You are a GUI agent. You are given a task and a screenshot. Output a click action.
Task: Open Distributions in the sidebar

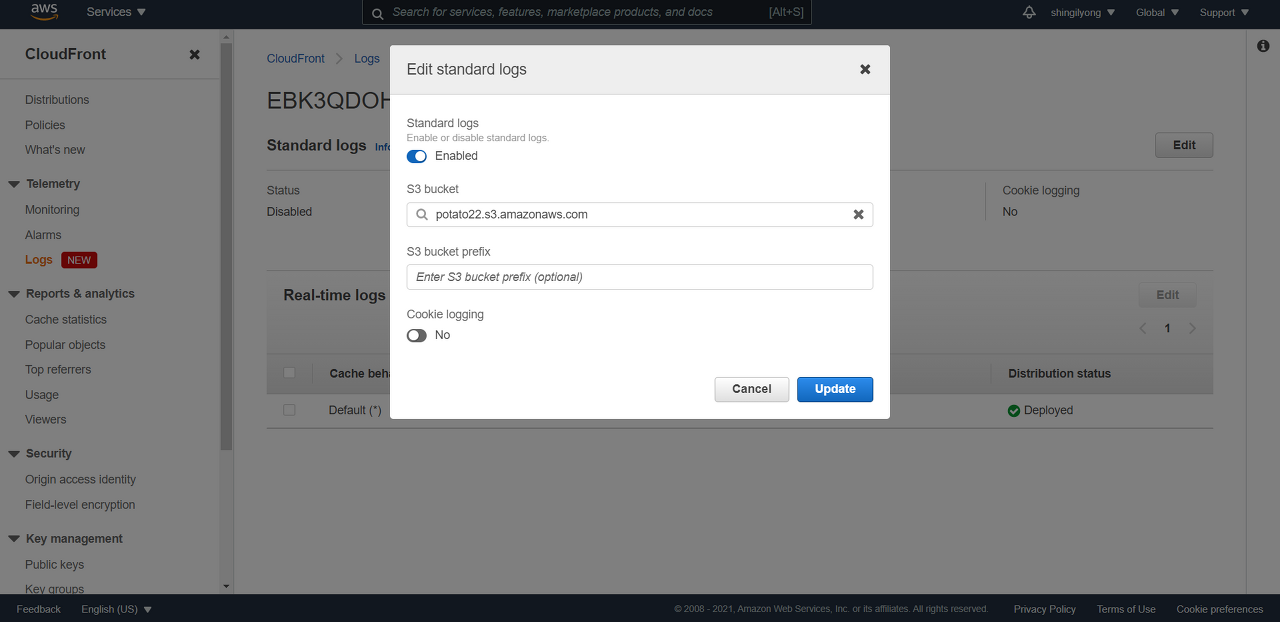click(x=57, y=100)
